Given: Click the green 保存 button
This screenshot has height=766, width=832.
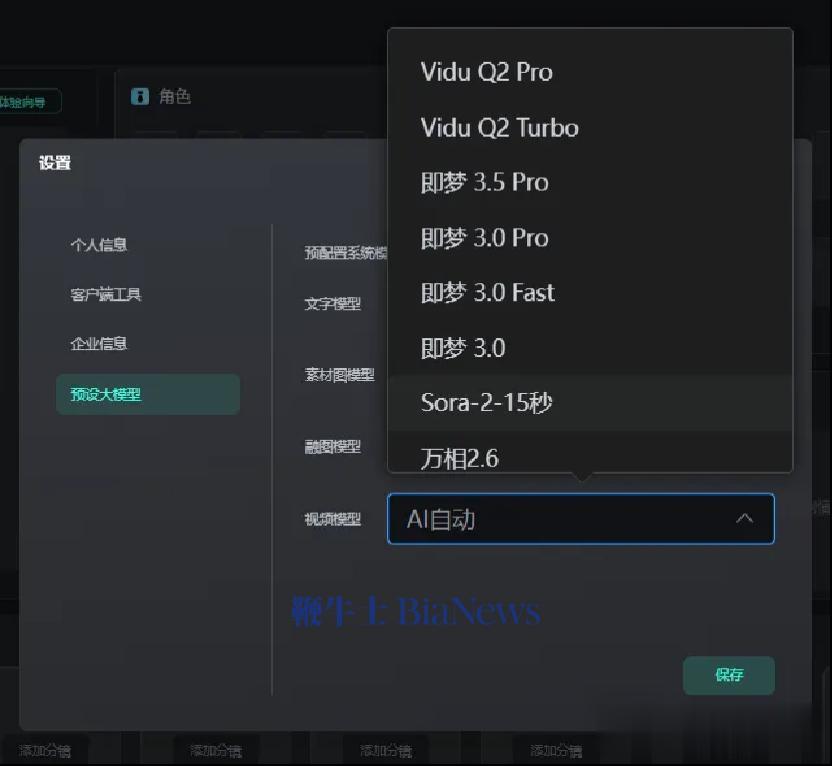Looking at the screenshot, I should click(x=729, y=675).
